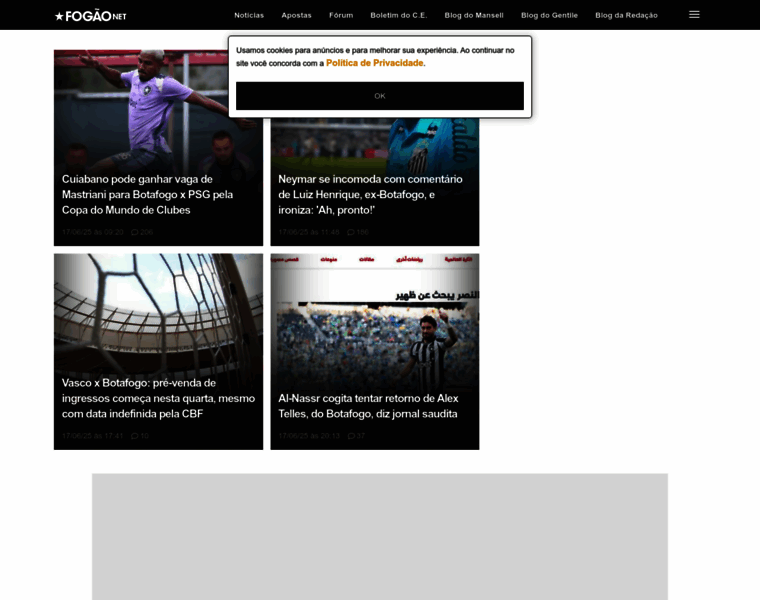Accept cookies with the OK button

click(x=380, y=96)
